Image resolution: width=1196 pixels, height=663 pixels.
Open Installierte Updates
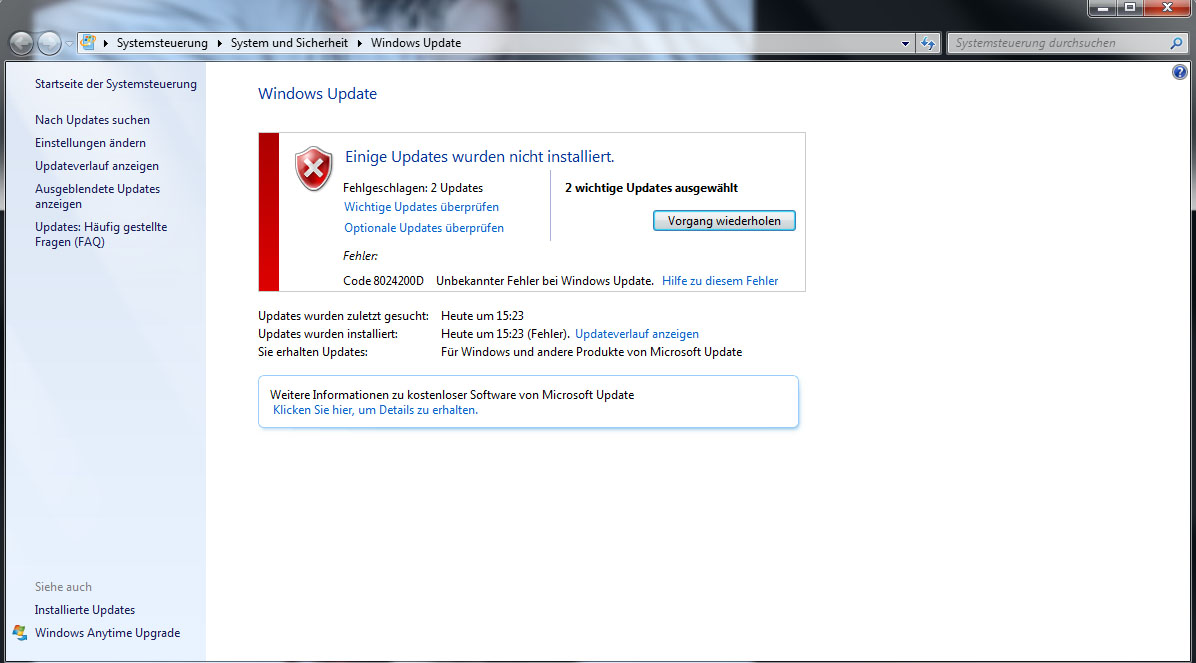coord(85,610)
